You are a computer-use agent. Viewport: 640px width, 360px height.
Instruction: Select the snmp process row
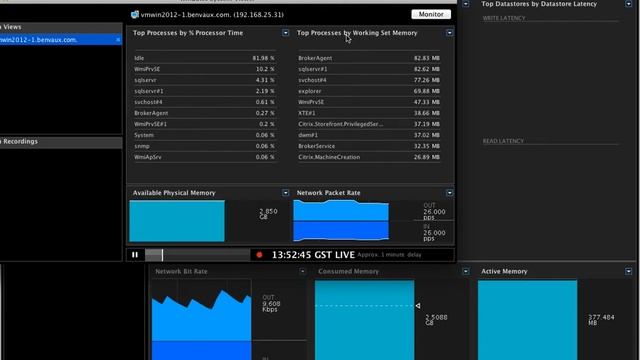pos(204,146)
